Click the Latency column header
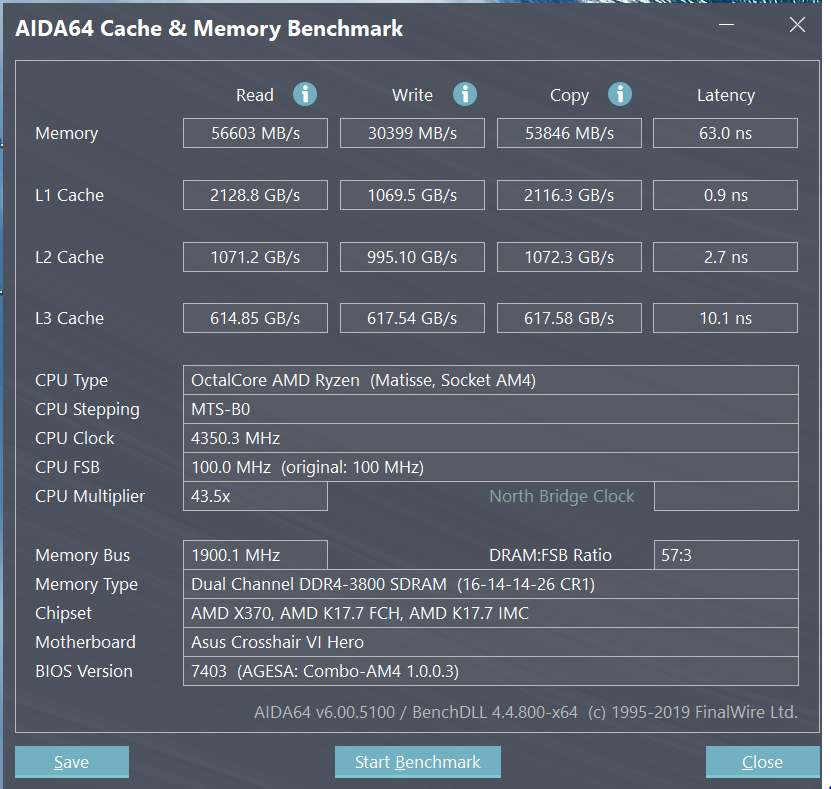This screenshot has height=789, width=831. click(x=726, y=95)
